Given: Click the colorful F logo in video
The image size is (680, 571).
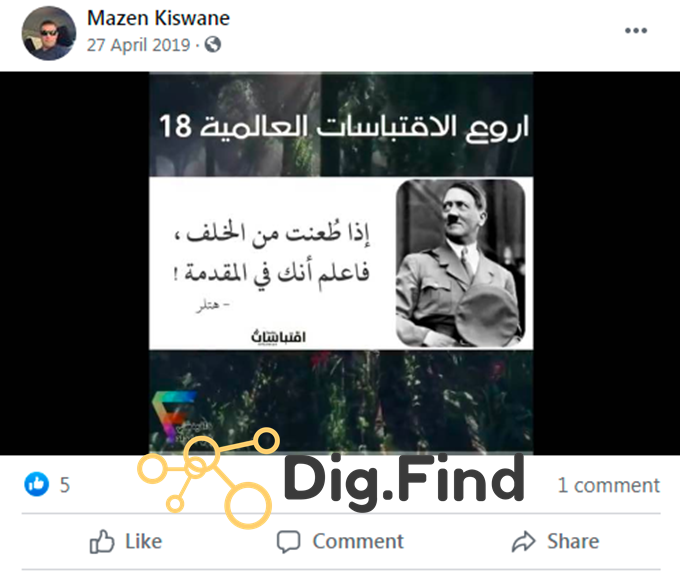Looking at the screenshot, I should tap(173, 415).
